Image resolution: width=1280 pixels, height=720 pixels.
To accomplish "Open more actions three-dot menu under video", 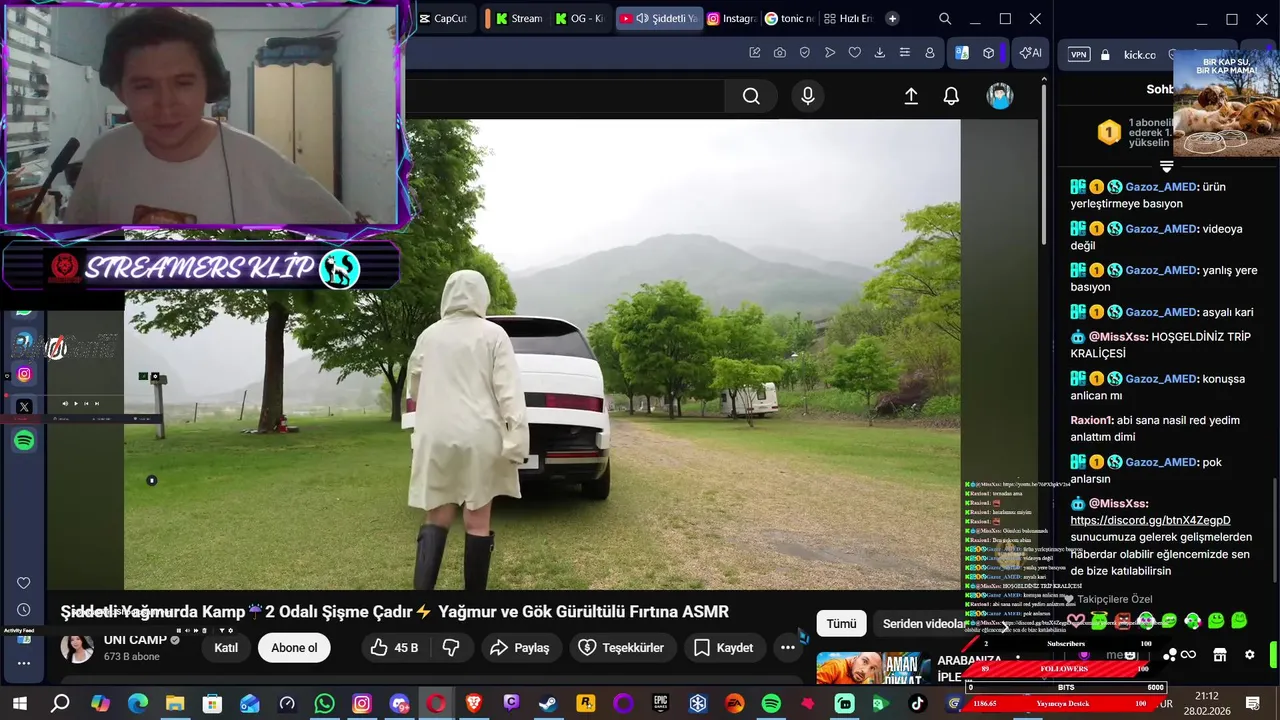I will pyautogui.click(x=788, y=648).
